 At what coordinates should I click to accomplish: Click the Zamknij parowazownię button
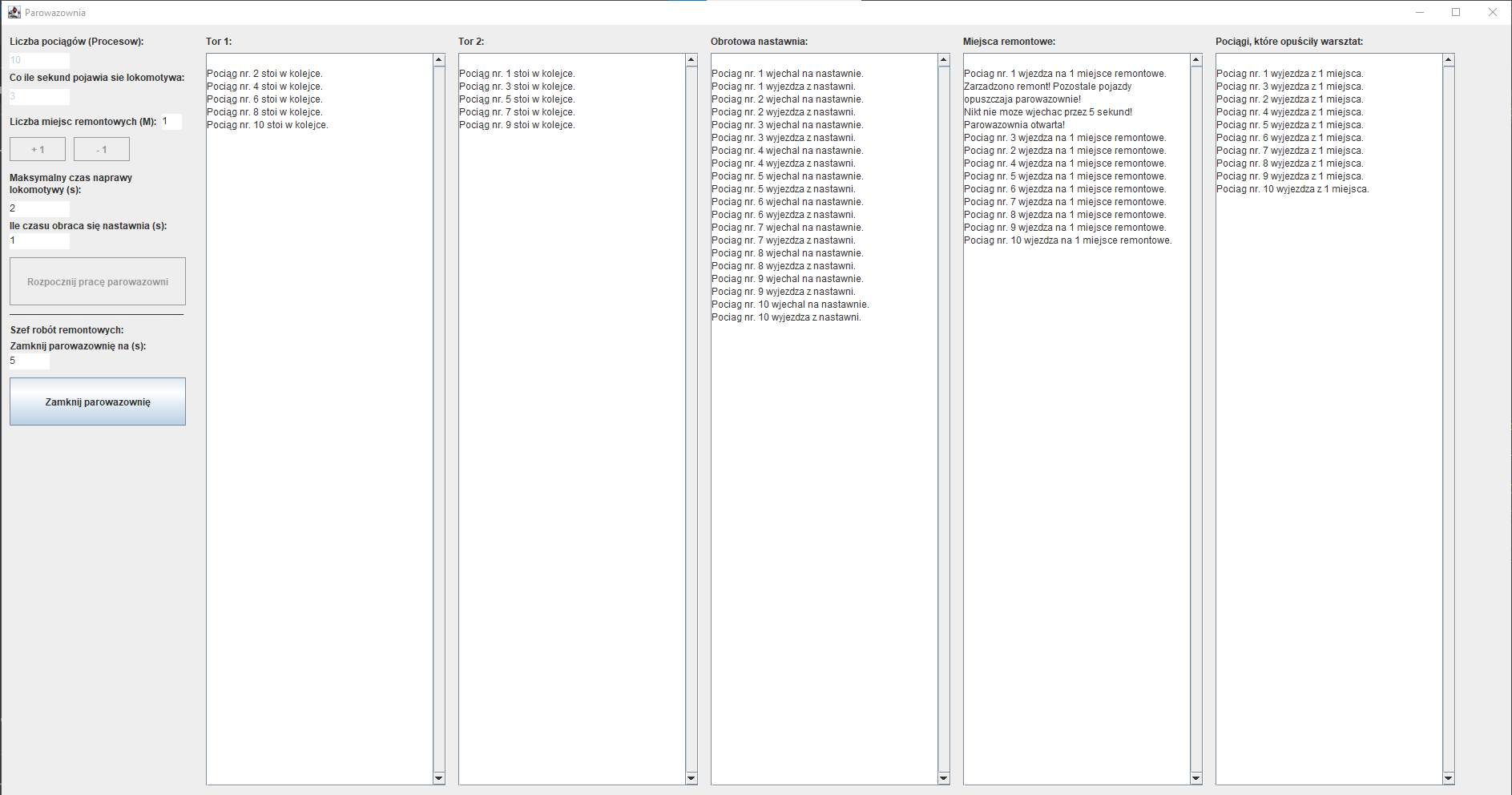98,402
